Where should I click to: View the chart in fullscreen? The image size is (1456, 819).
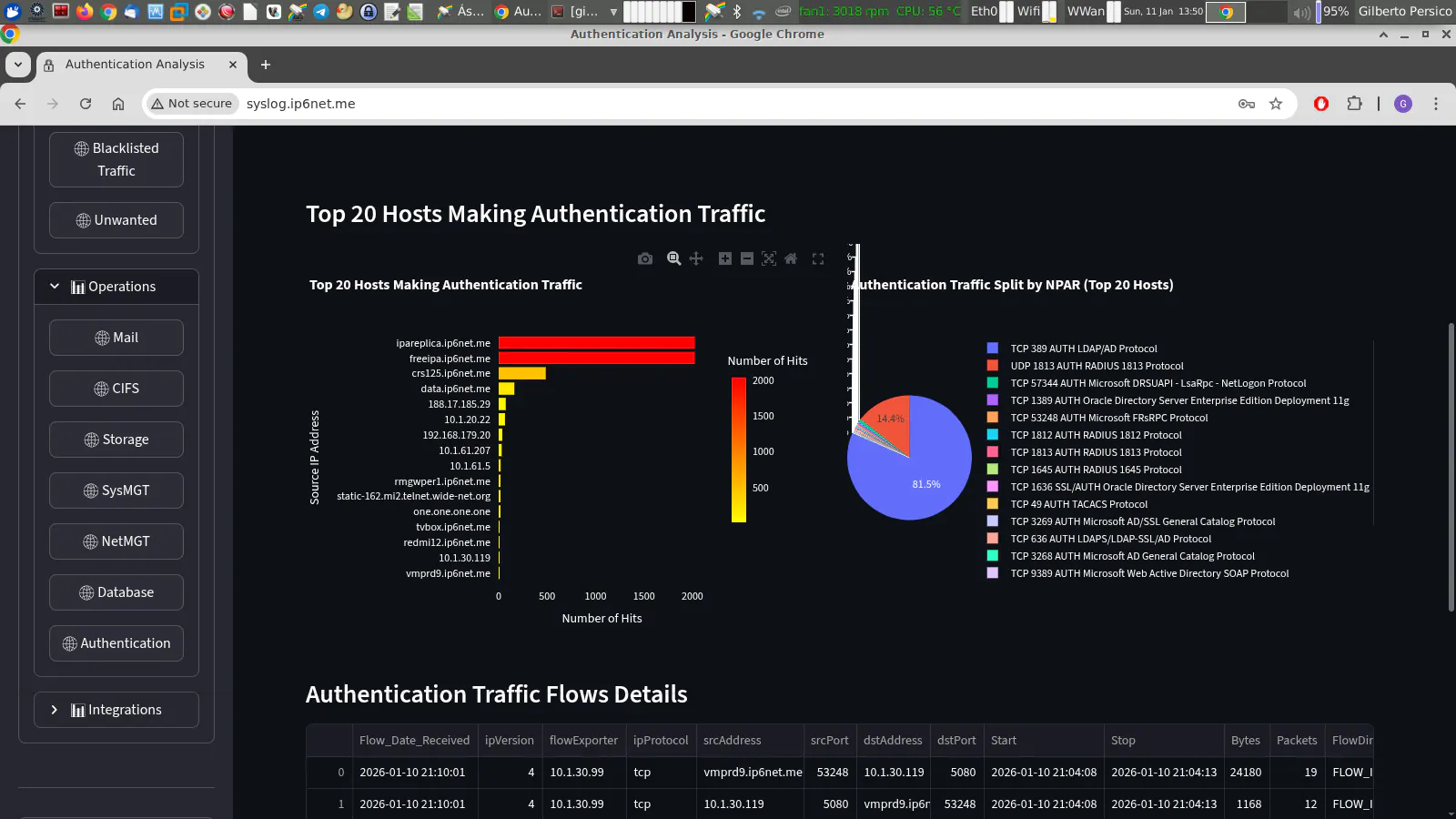(818, 258)
